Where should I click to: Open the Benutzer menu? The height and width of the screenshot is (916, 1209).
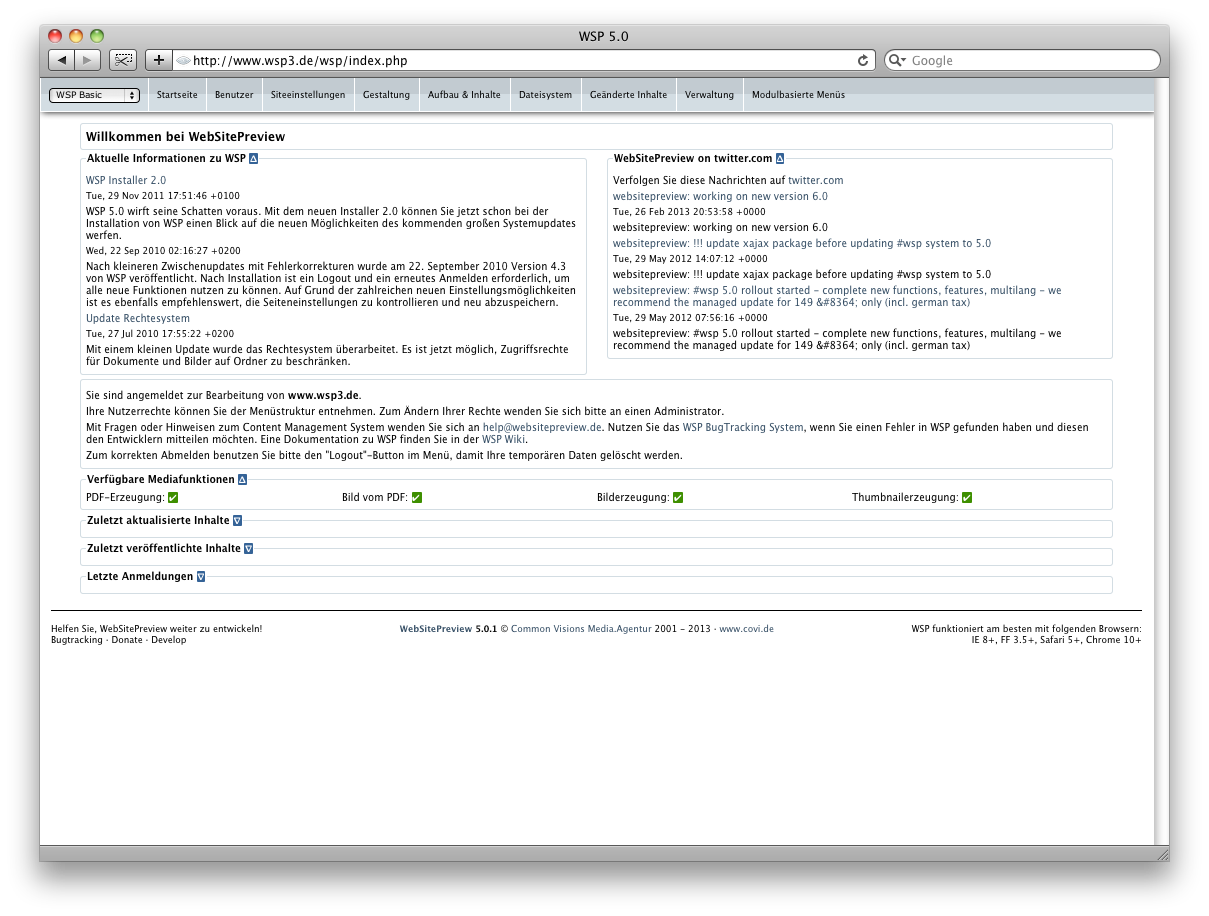click(234, 95)
